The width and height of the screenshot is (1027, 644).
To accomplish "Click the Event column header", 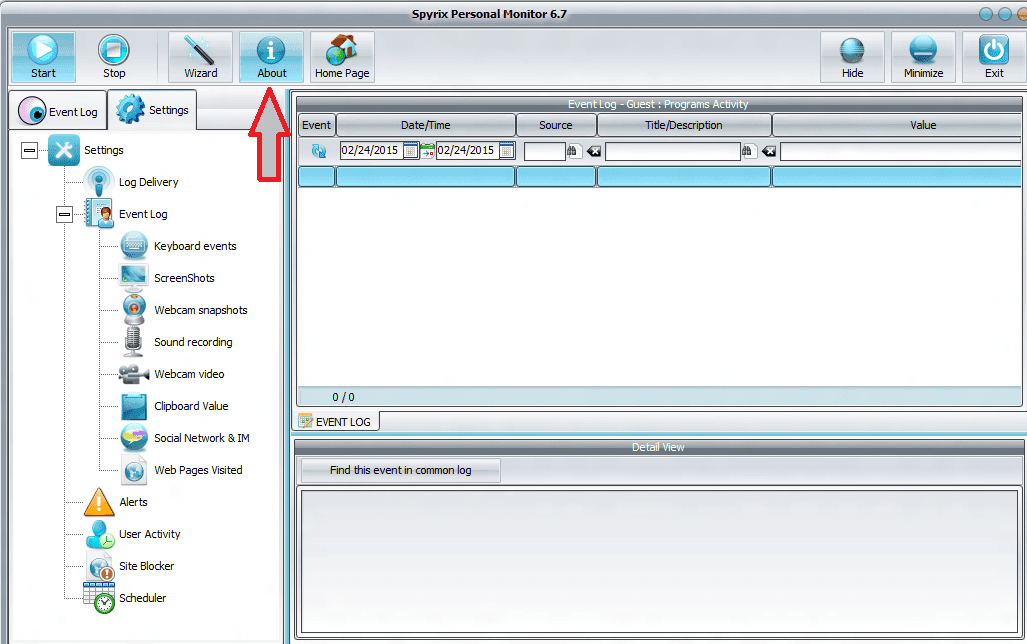I will [x=316, y=125].
